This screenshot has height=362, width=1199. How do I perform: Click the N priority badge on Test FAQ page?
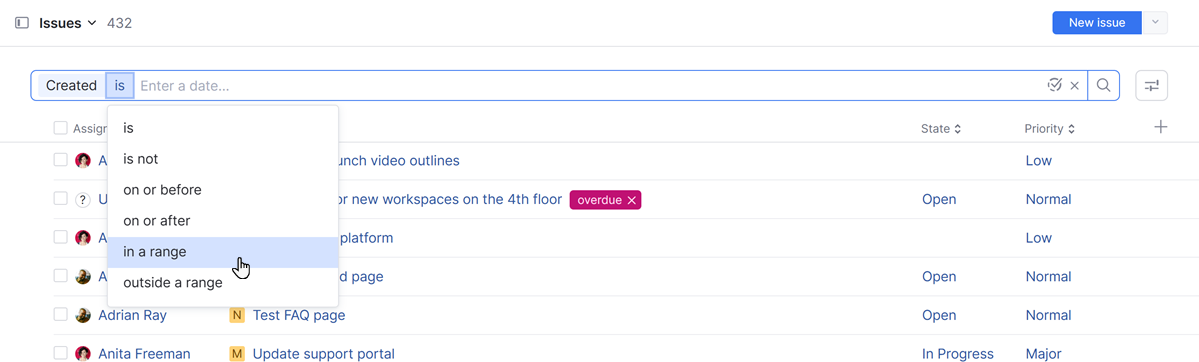click(236, 315)
